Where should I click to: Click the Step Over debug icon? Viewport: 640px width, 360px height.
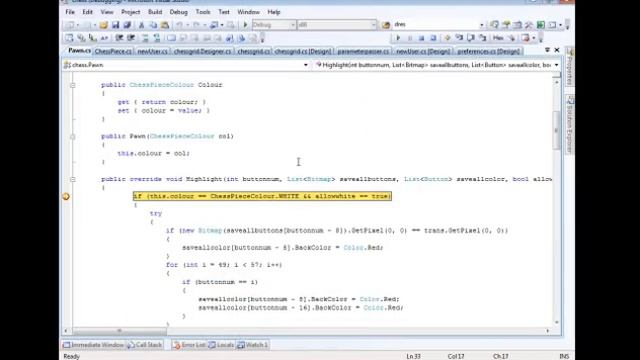coord(471,38)
